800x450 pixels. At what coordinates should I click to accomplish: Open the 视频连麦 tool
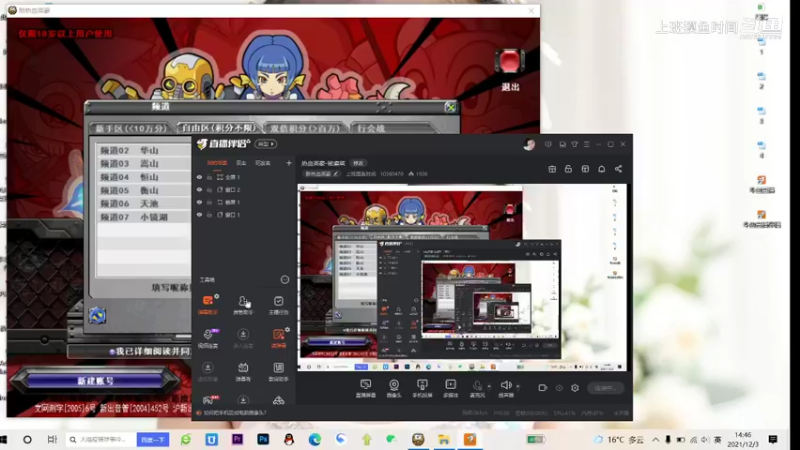tap(208, 338)
